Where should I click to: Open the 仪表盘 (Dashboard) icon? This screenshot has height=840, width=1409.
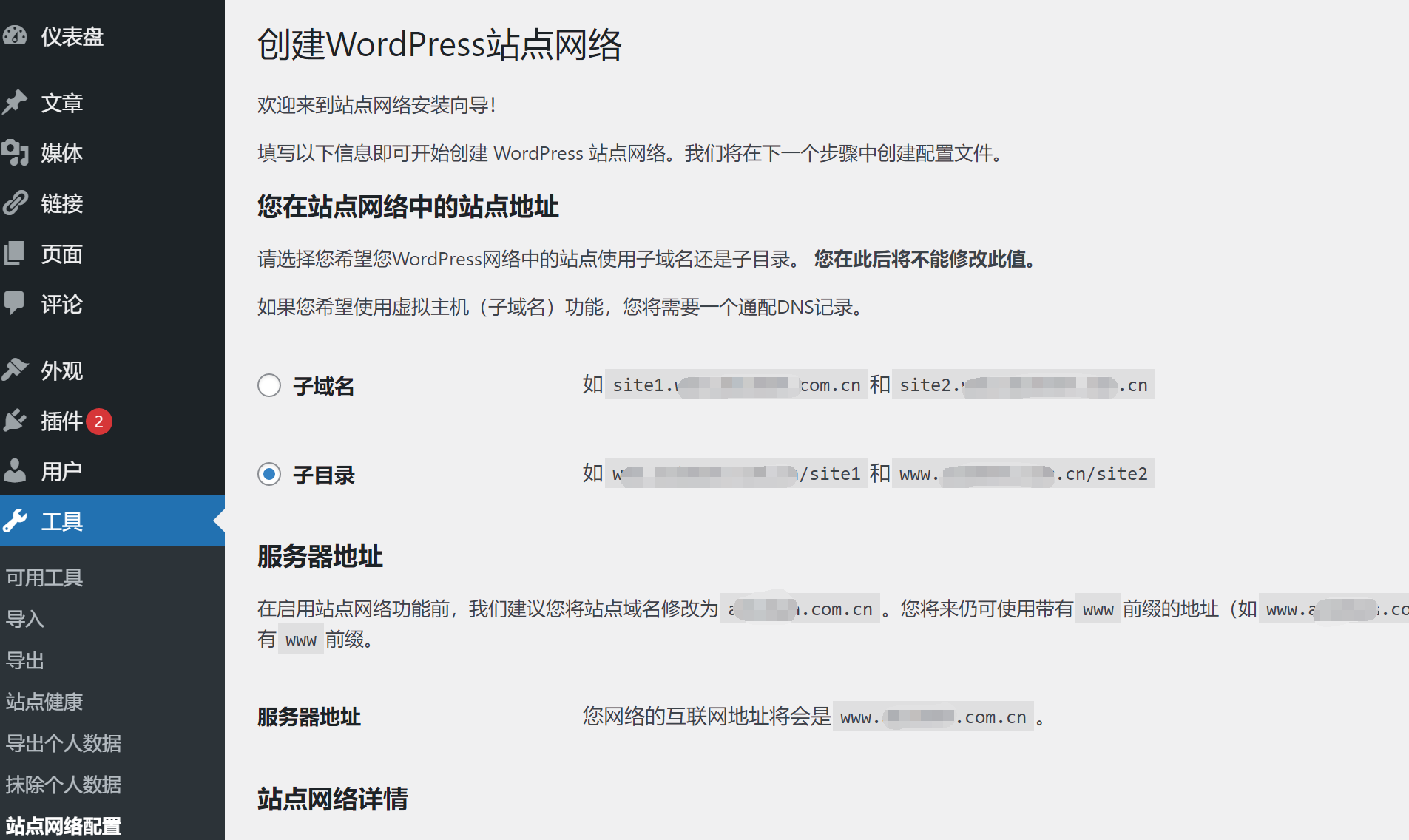tap(16, 35)
